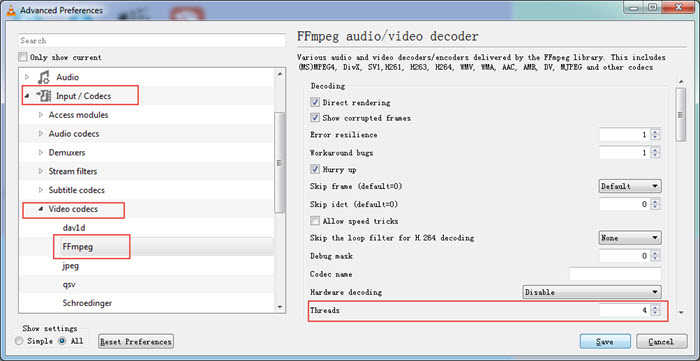The width and height of the screenshot is (700, 361).
Task: Click the Input / Codecs film icon
Action: click(44, 96)
